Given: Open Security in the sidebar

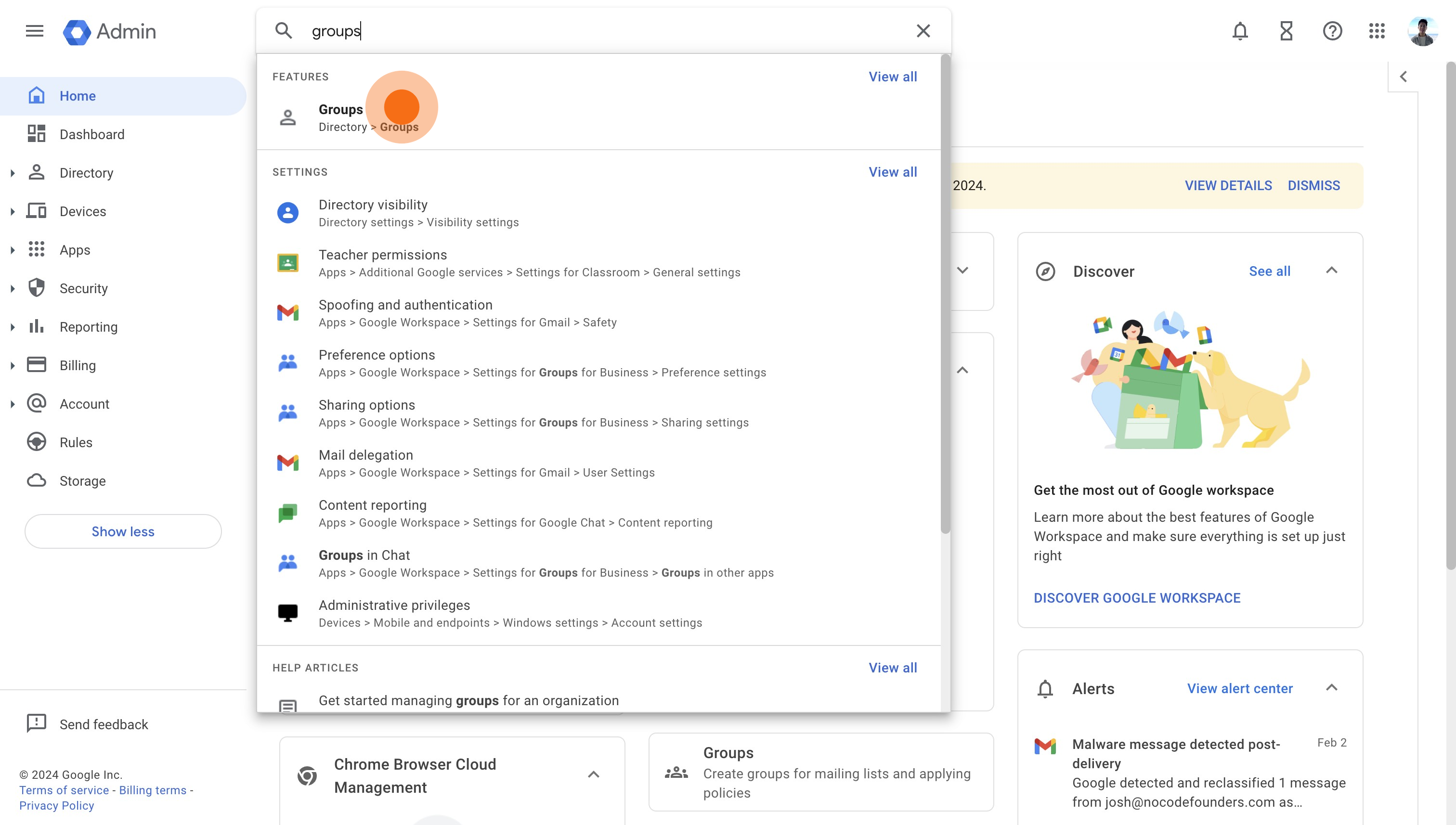Looking at the screenshot, I should click(x=83, y=288).
